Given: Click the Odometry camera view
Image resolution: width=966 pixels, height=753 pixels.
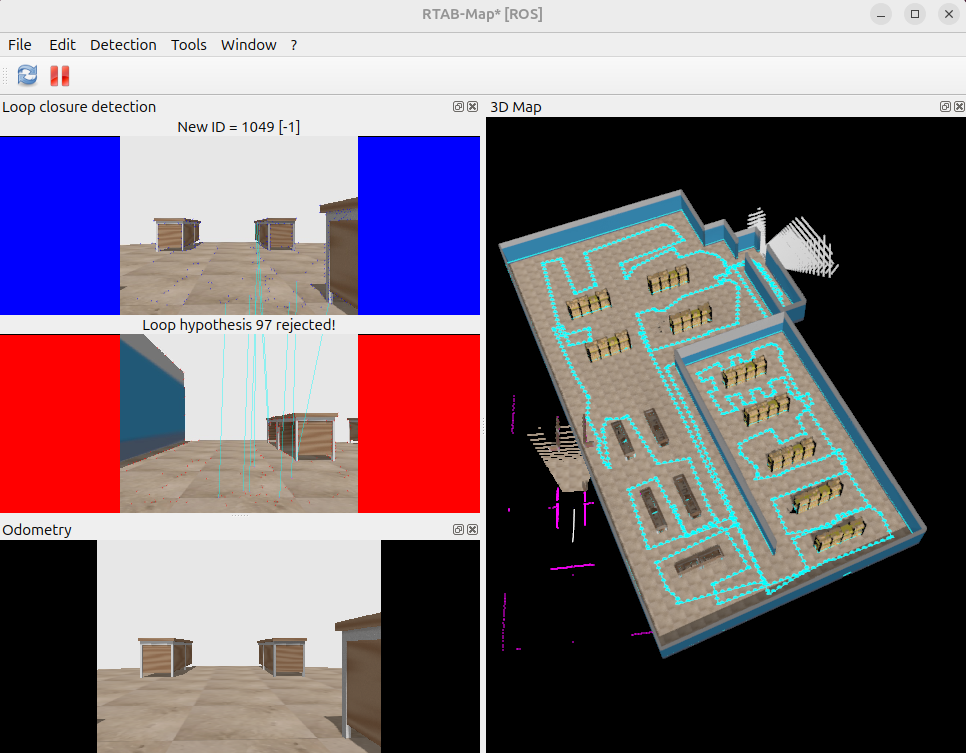Looking at the screenshot, I should [239, 646].
